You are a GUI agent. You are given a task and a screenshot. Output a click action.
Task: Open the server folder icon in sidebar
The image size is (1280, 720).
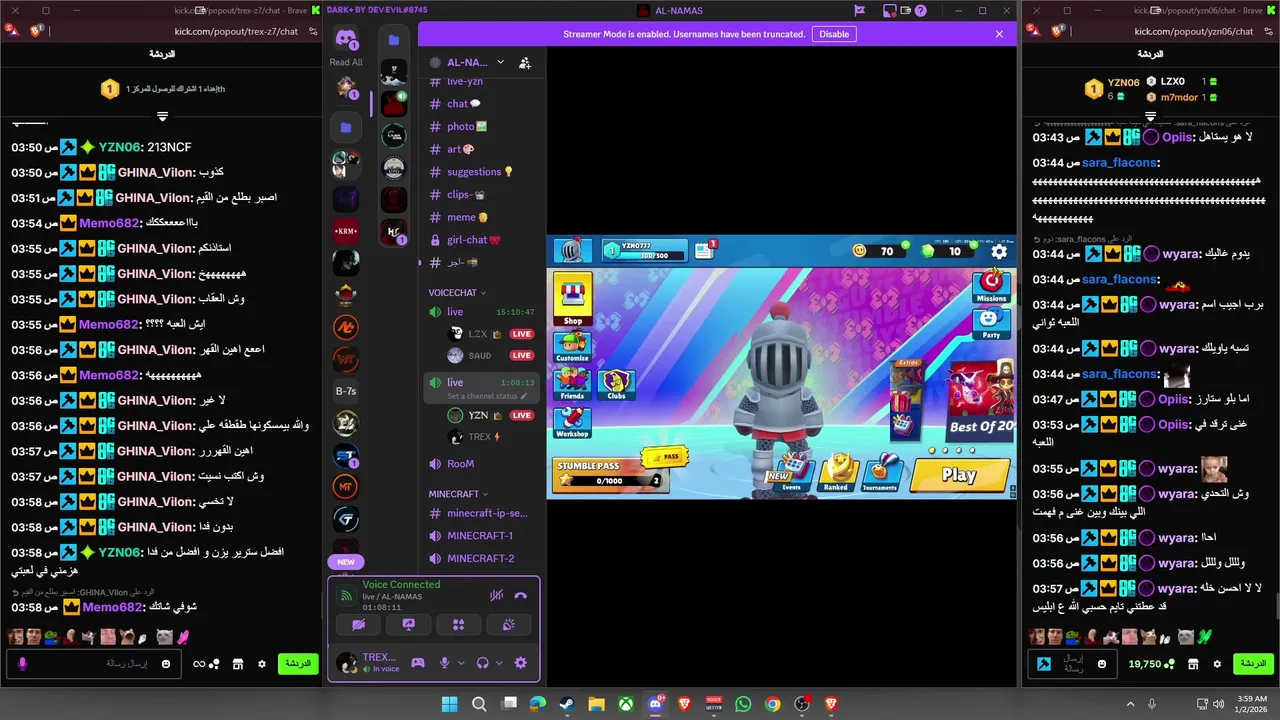[346, 127]
